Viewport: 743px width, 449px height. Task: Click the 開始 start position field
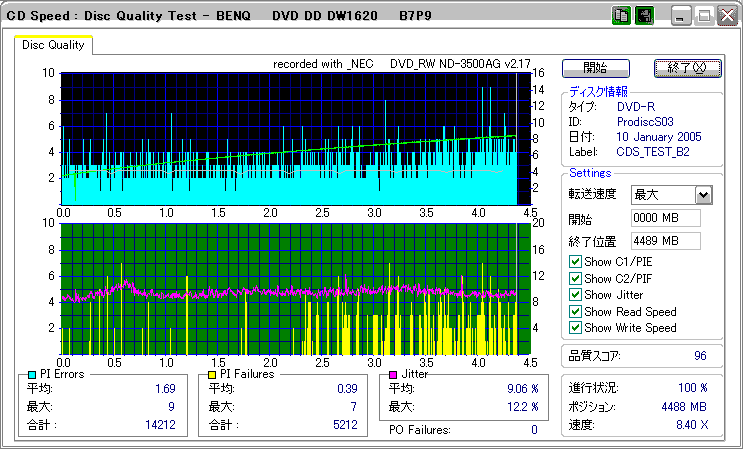click(x=665, y=218)
